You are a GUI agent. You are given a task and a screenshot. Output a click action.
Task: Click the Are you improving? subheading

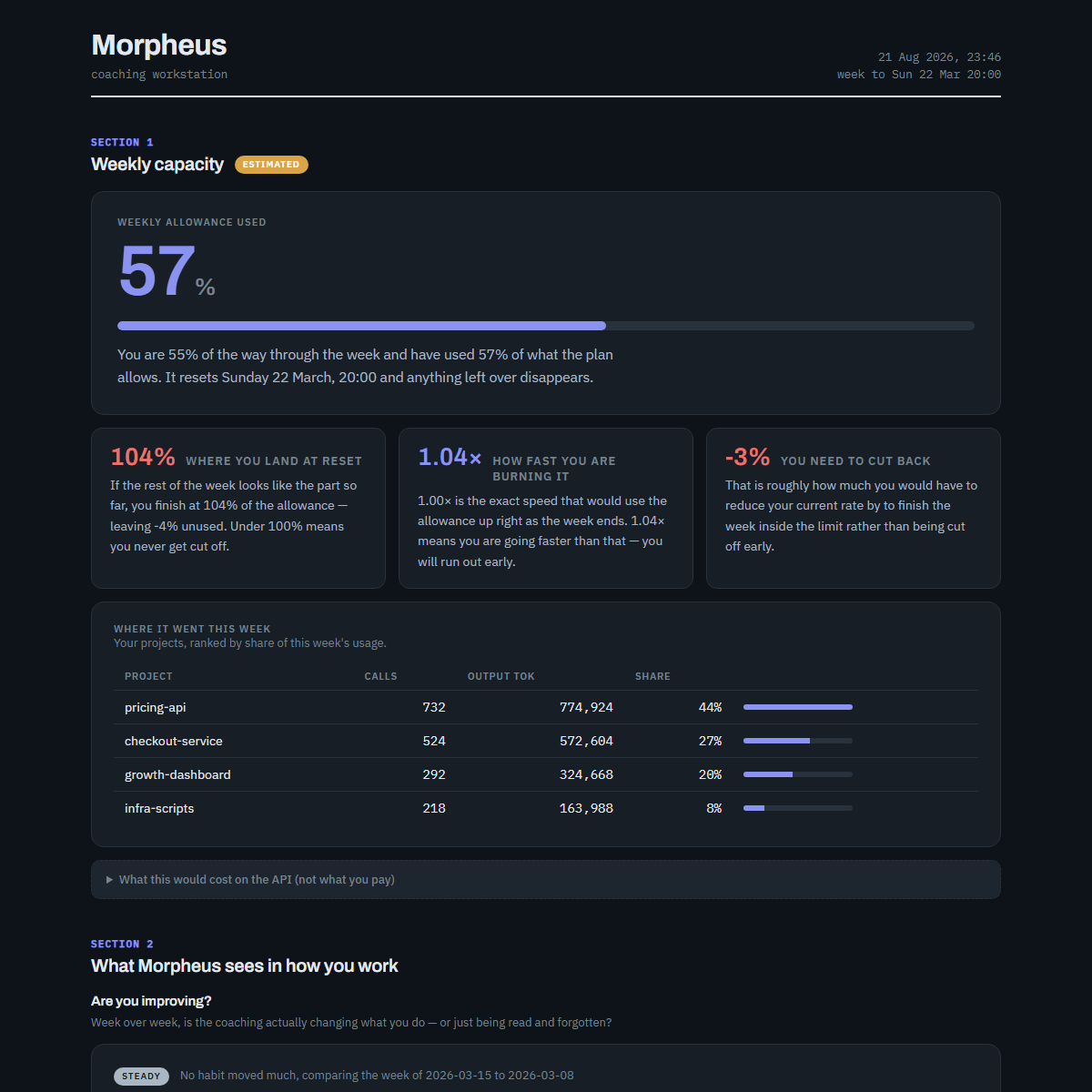tap(151, 1001)
